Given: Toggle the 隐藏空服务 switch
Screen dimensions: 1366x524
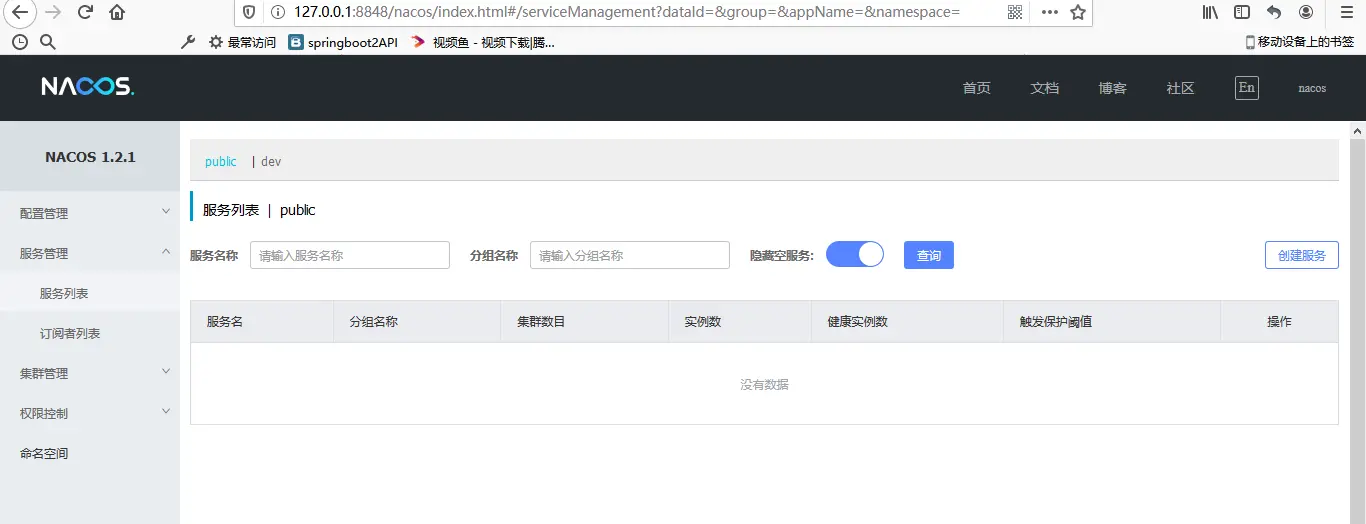Looking at the screenshot, I should (x=855, y=254).
